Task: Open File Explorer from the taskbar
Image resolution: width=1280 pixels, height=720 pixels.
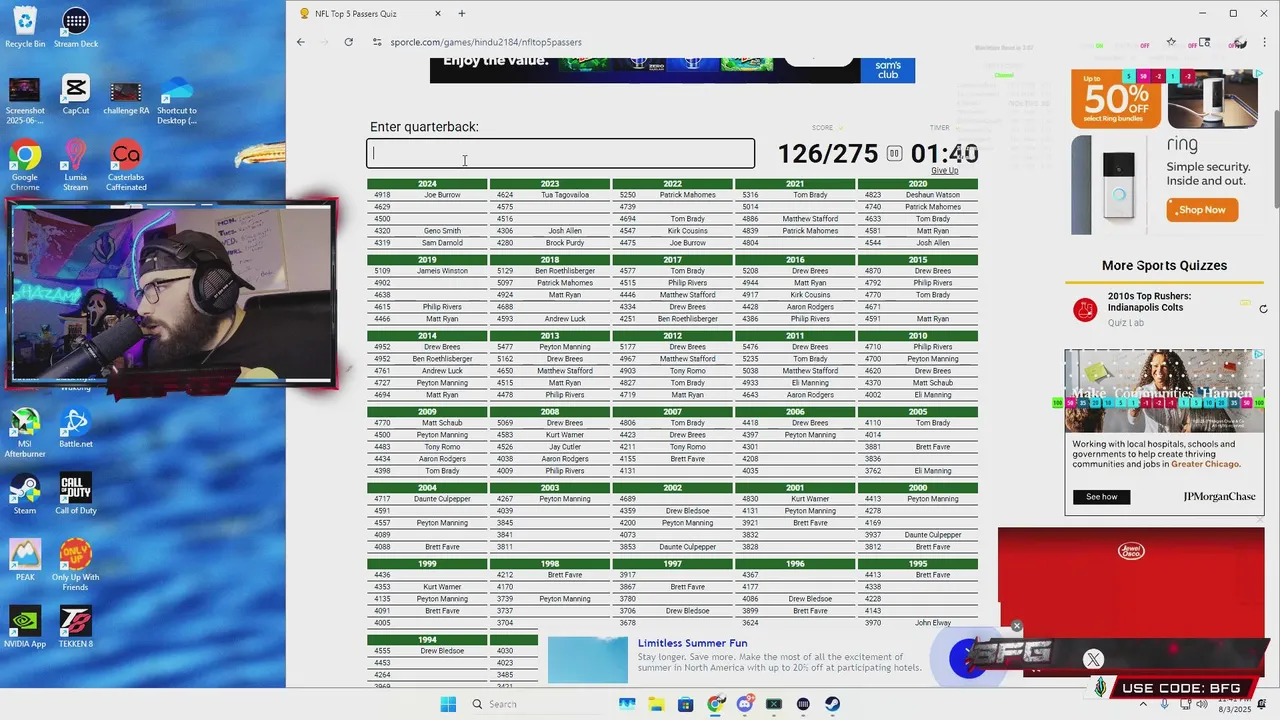Action: pos(656,704)
